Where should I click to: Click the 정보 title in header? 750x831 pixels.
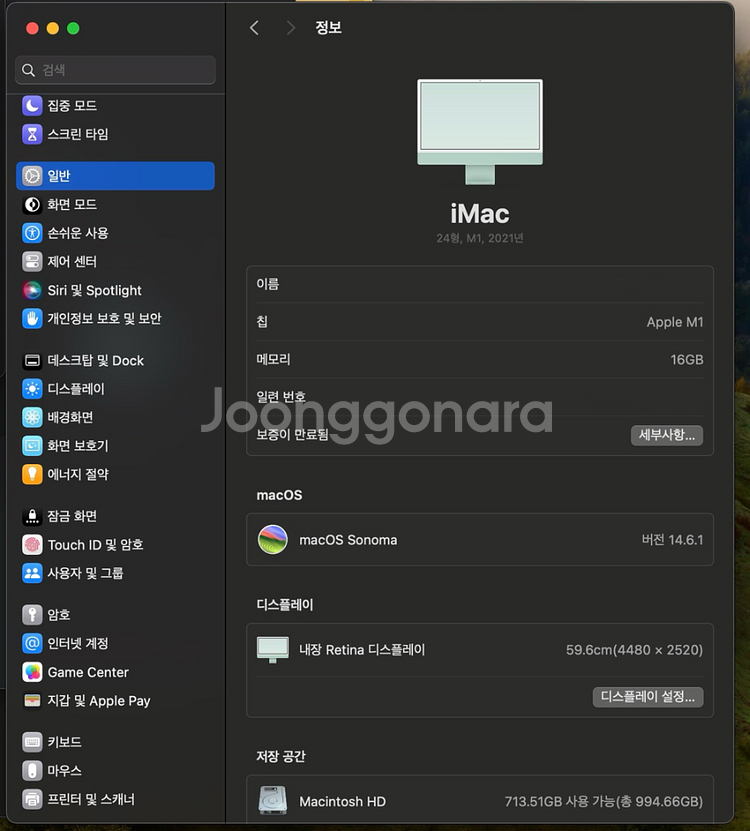328,28
